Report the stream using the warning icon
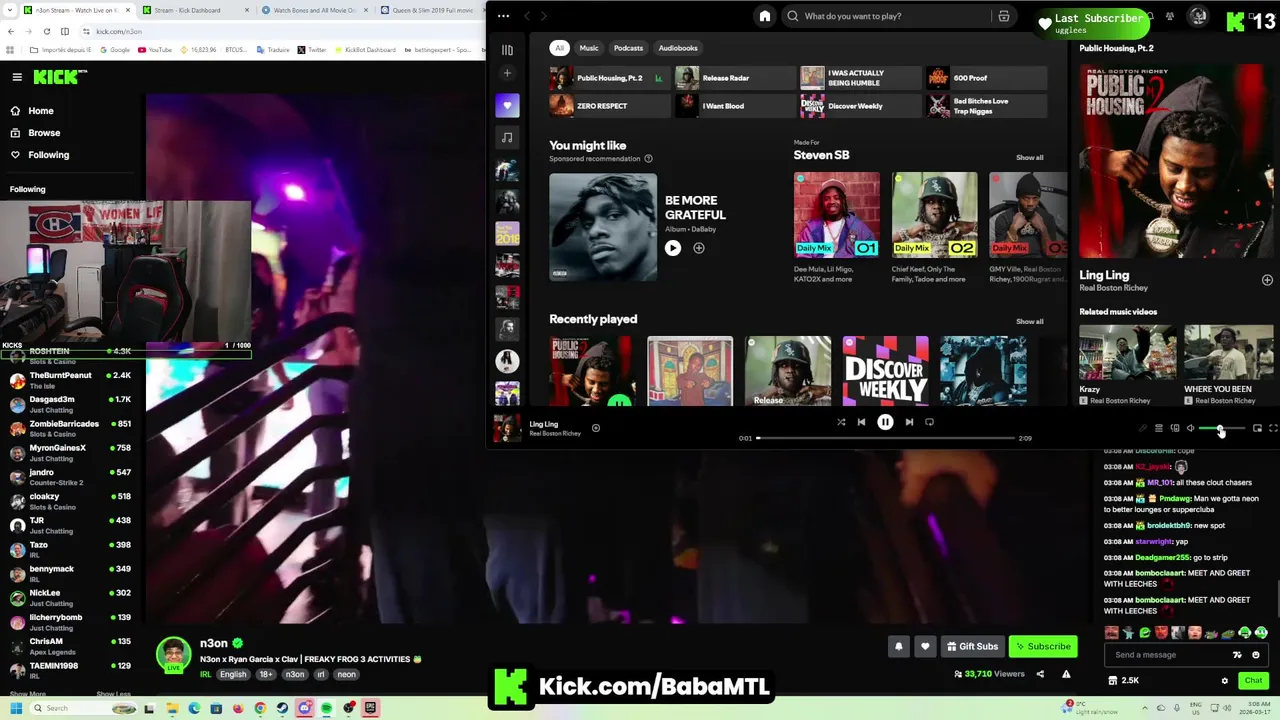Image resolution: width=1280 pixels, height=720 pixels. [x=1066, y=674]
